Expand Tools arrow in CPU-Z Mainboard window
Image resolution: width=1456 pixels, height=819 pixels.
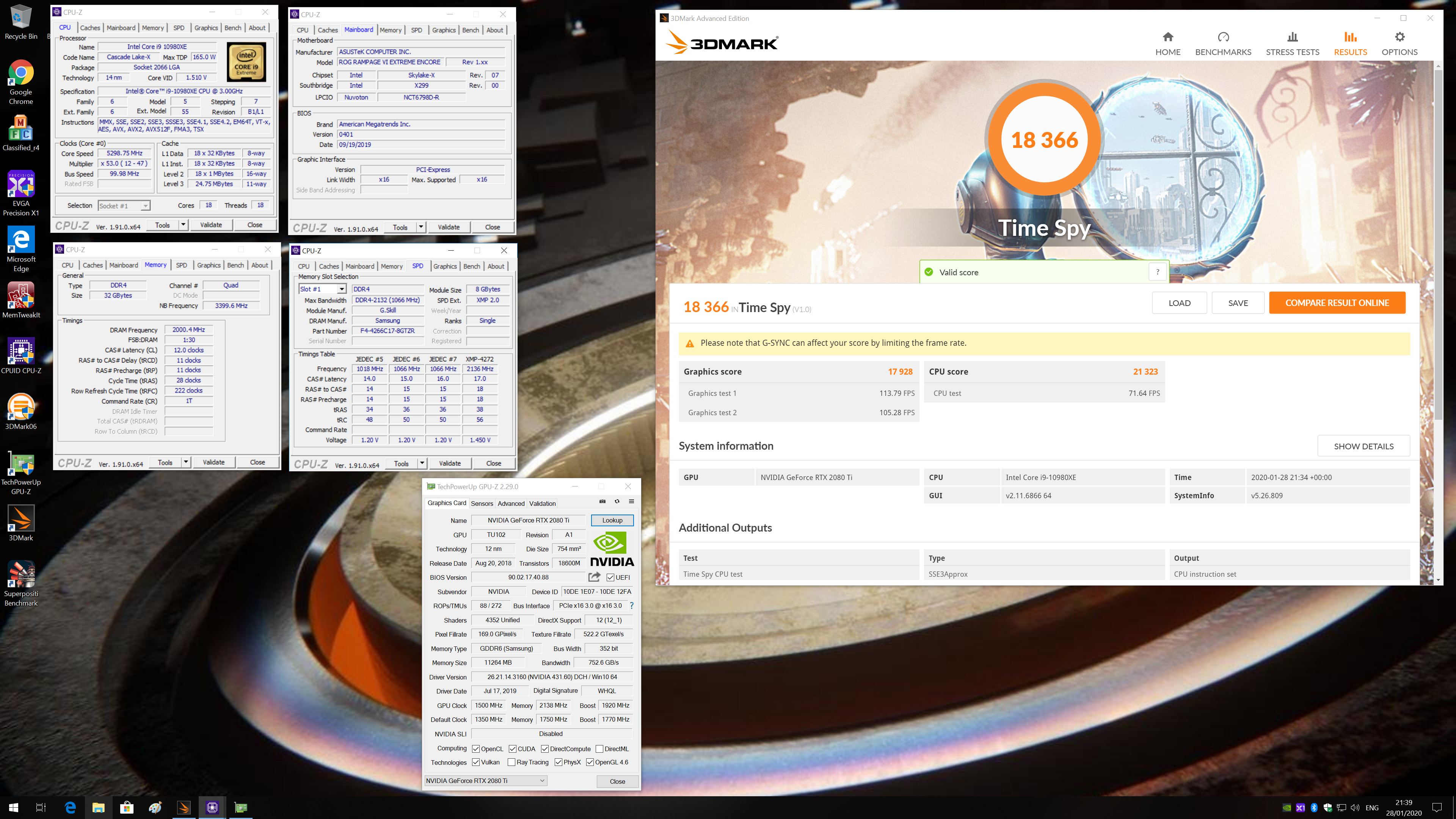point(421,227)
